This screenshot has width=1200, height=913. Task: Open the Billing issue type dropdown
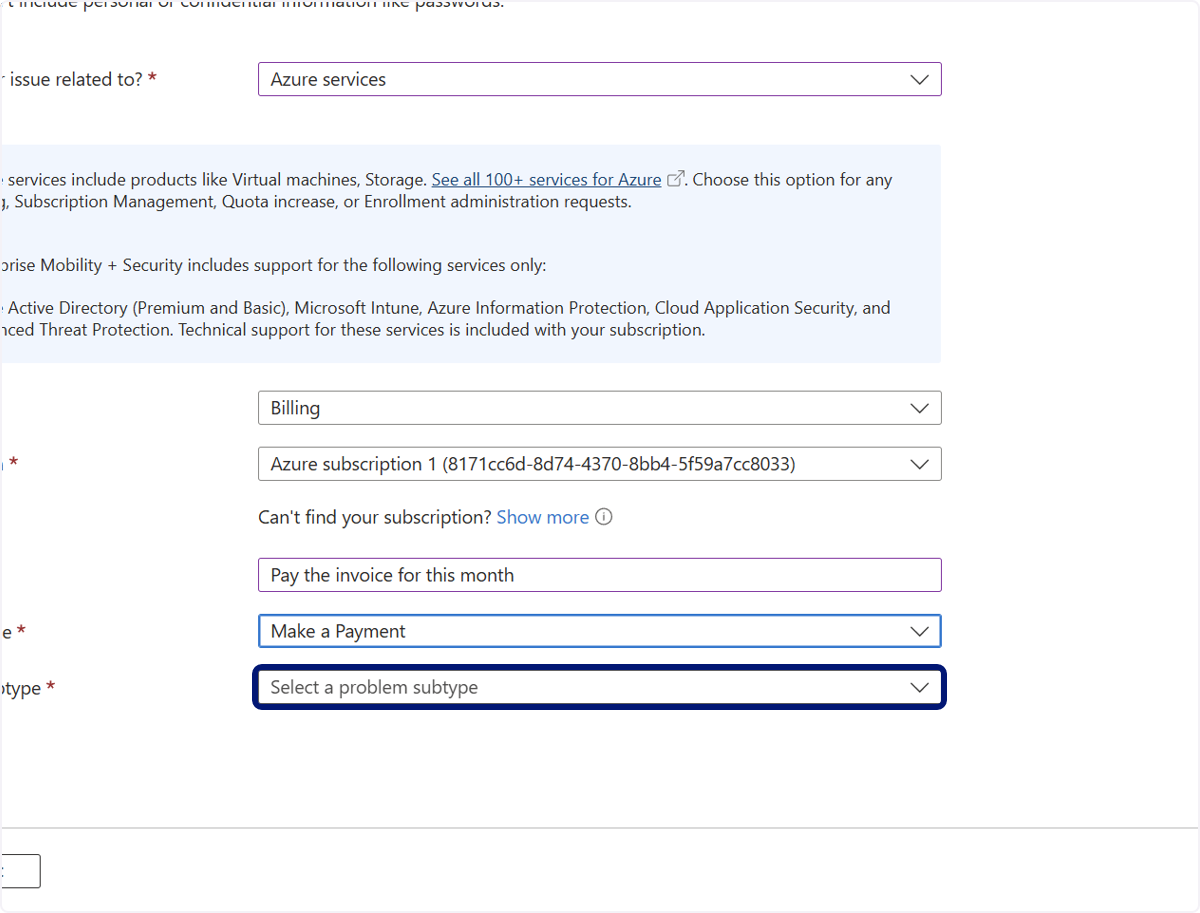pyautogui.click(x=599, y=408)
